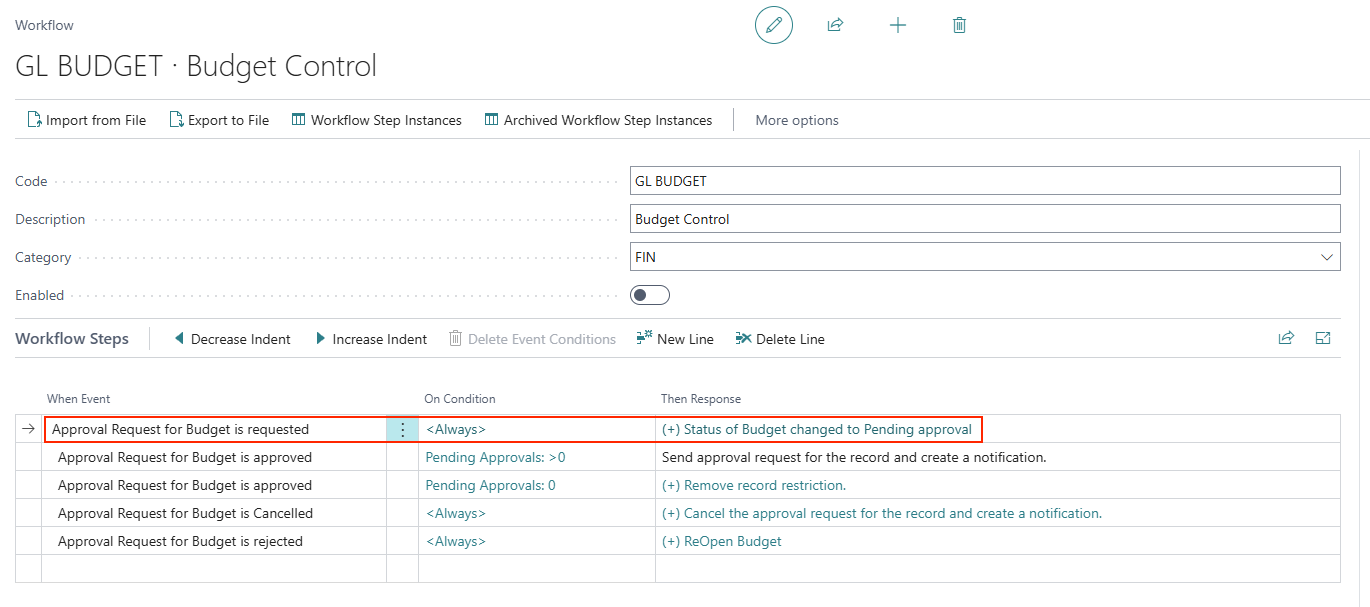Add a New Line to workflow steps
The image size is (1370, 607).
pos(675,339)
